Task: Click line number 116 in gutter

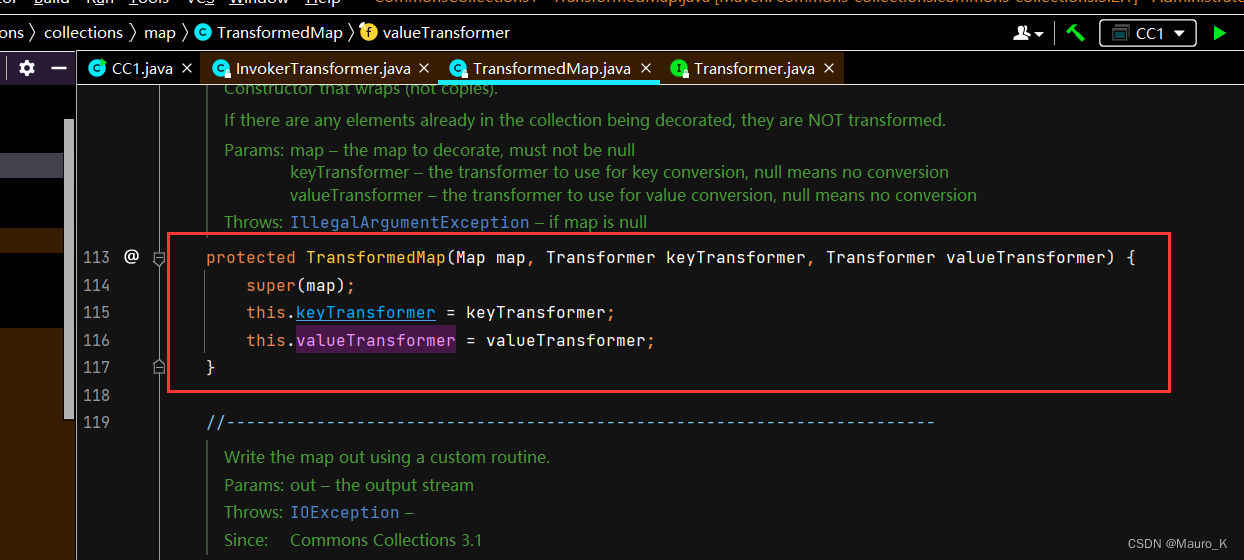Action: point(97,340)
